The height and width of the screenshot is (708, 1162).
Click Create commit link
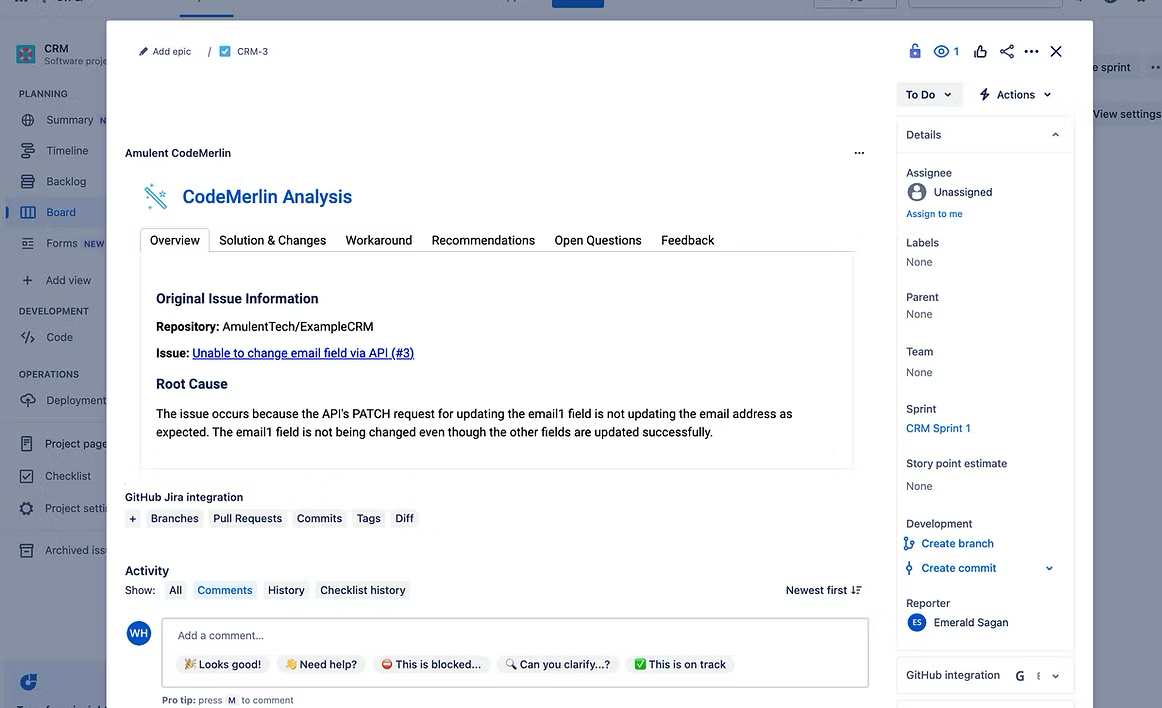tap(958, 568)
